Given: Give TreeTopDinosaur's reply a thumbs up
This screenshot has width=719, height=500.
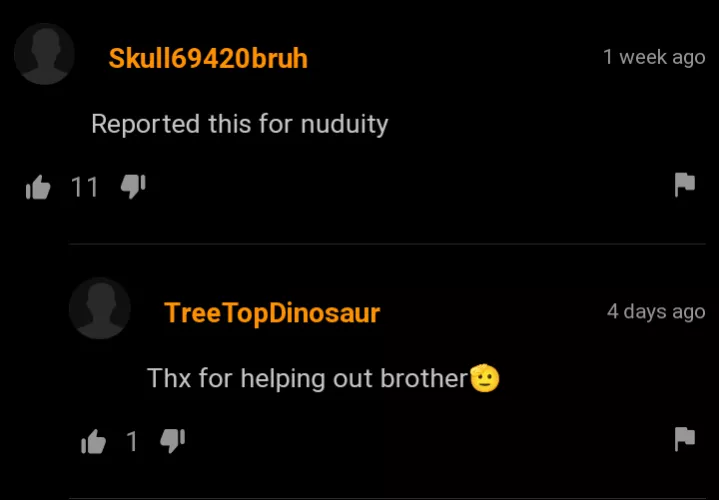Looking at the screenshot, I should pos(93,442).
